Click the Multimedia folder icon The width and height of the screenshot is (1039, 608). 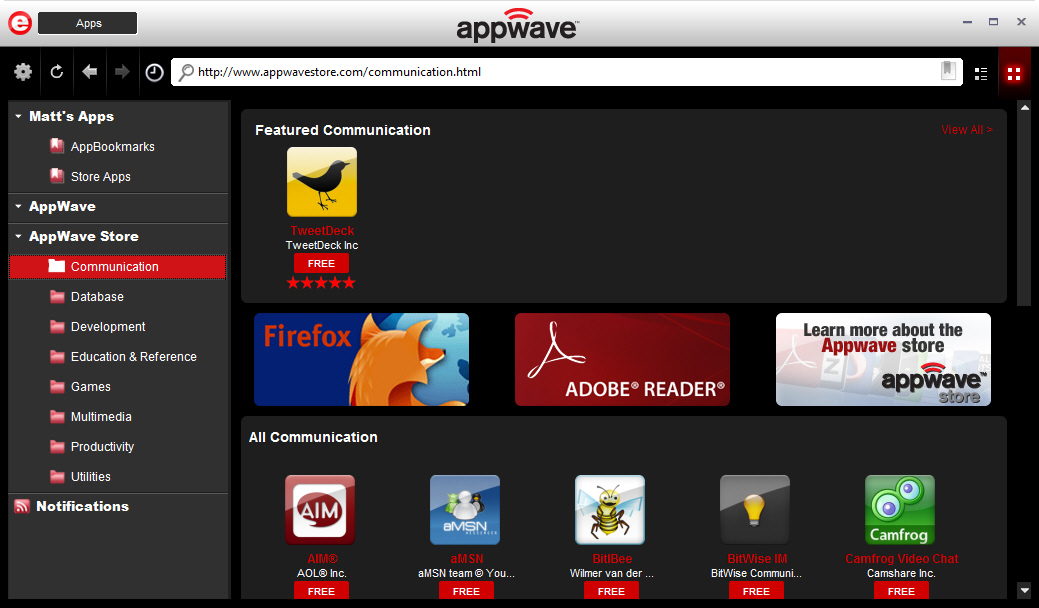58,416
